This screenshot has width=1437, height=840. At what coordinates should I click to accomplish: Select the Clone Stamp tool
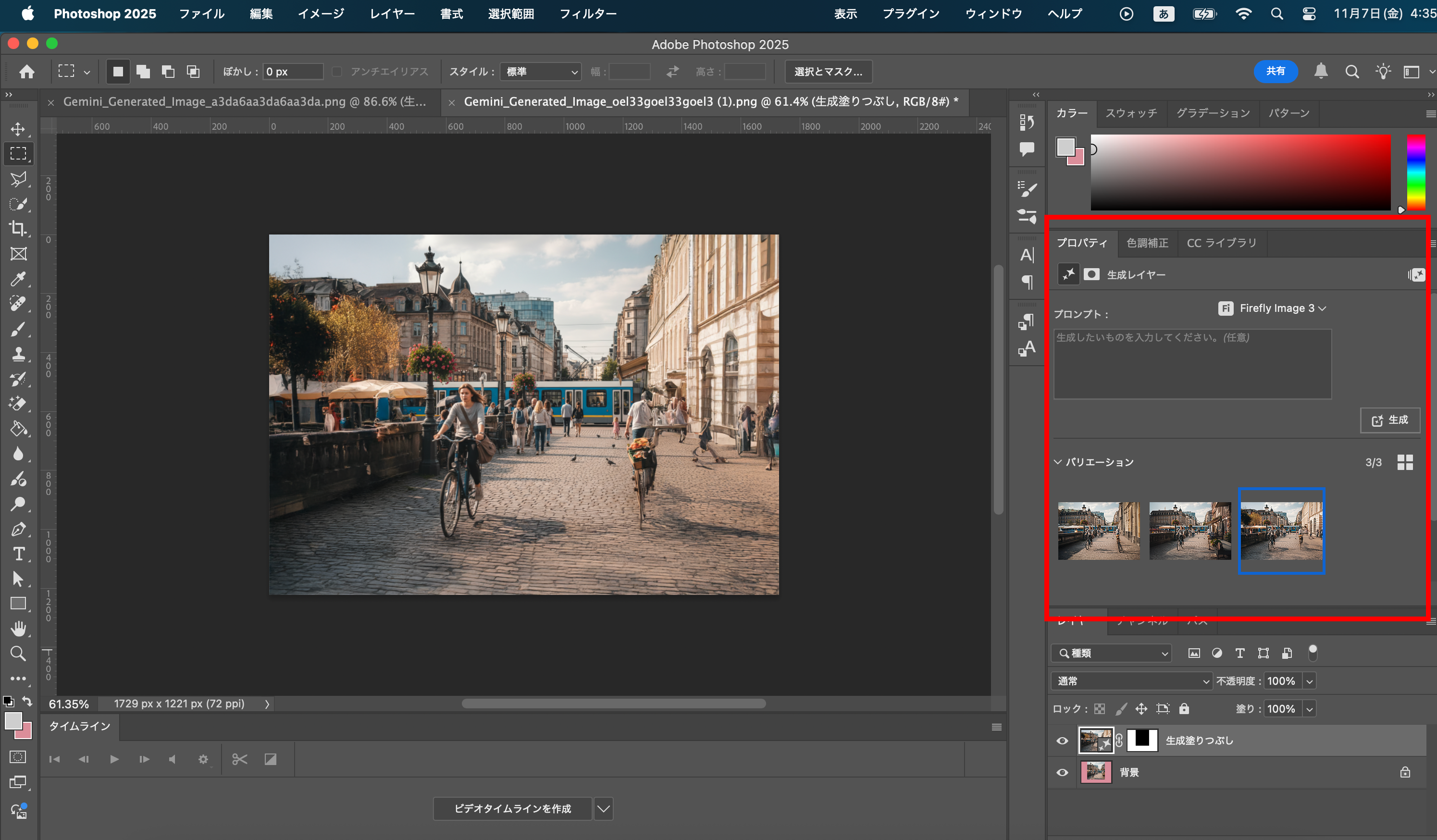(18, 354)
